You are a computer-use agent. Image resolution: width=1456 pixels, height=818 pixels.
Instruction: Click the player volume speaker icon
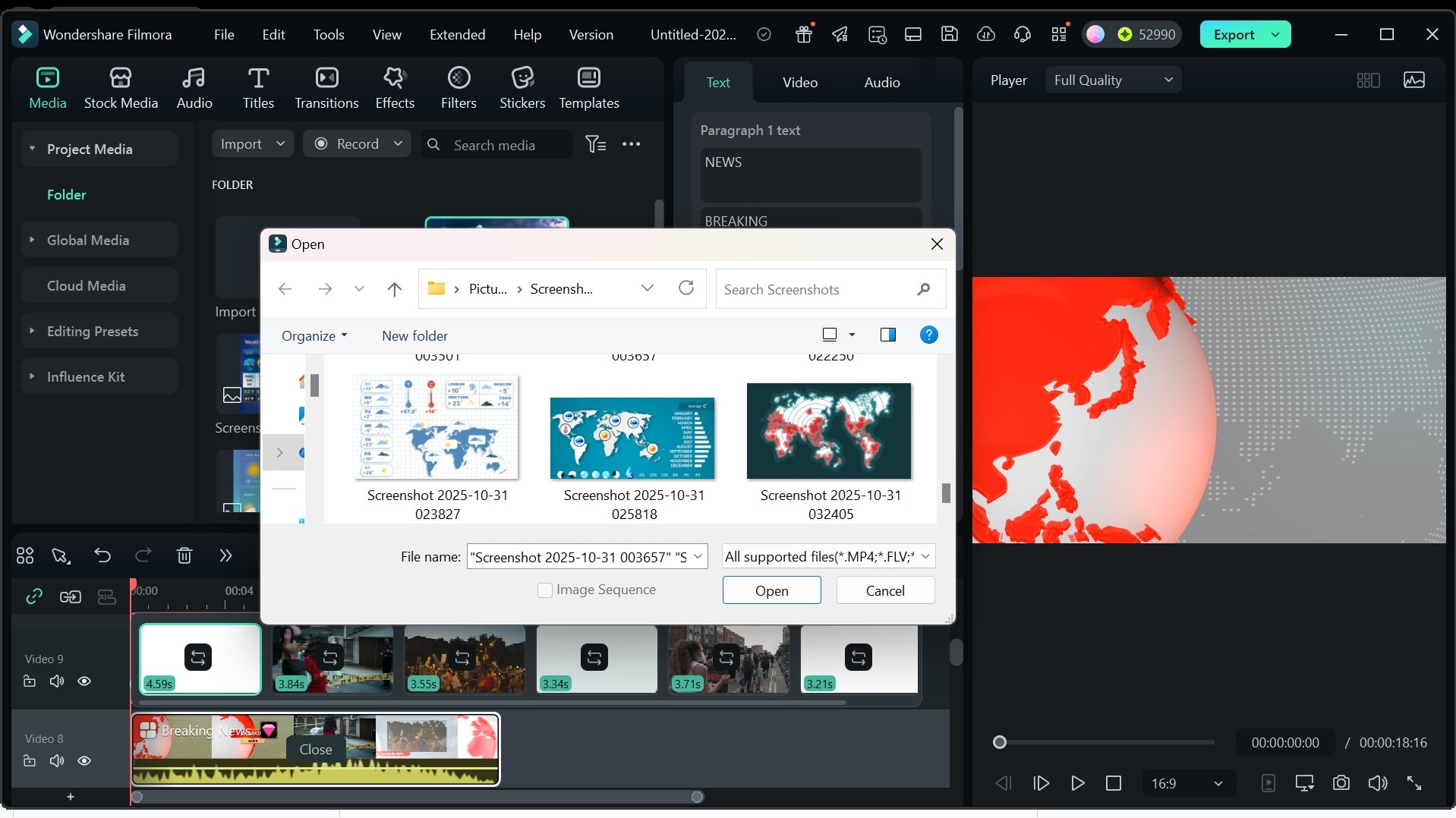pyautogui.click(x=1378, y=783)
